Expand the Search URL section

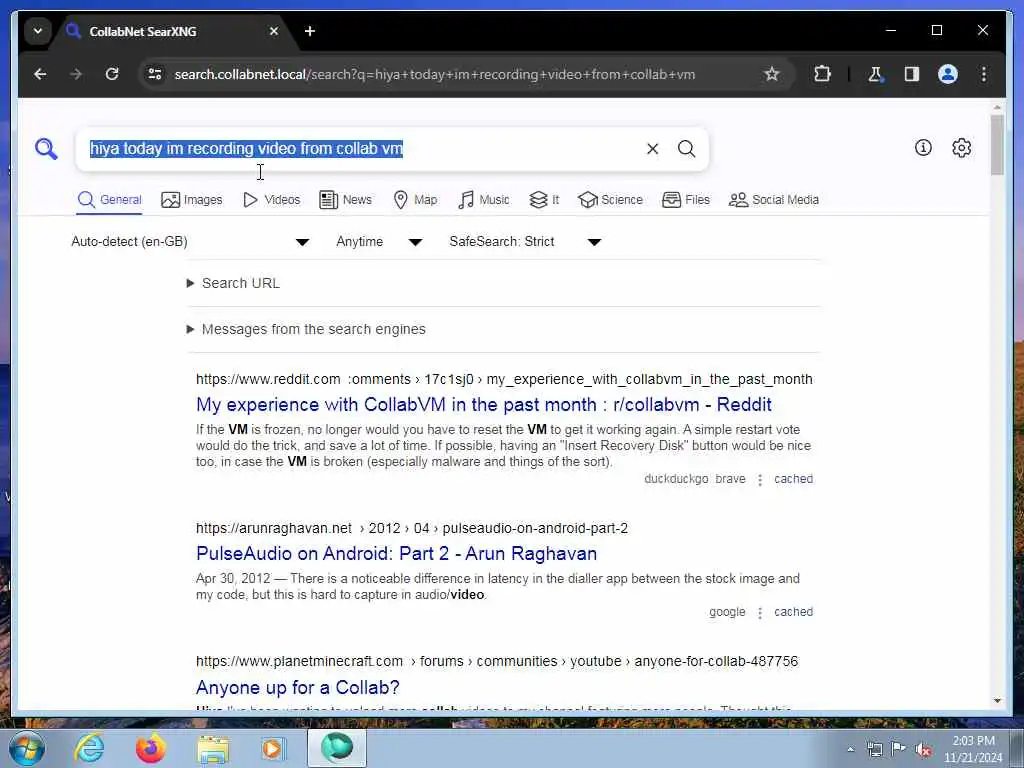coord(233,283)
